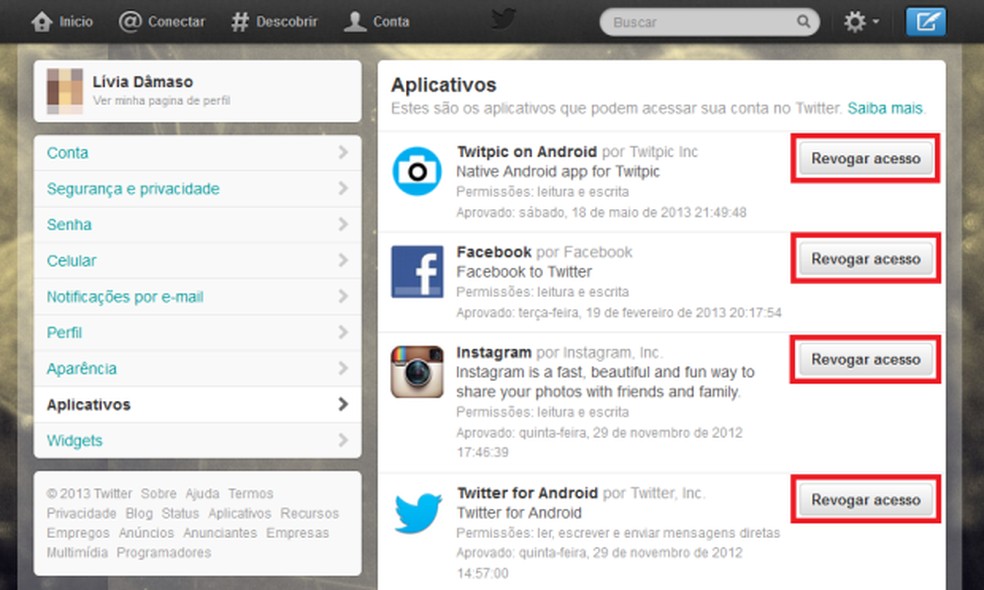Open the Privacidade footer link
This screenshot has width=984, height=590.
click(82, 513)
